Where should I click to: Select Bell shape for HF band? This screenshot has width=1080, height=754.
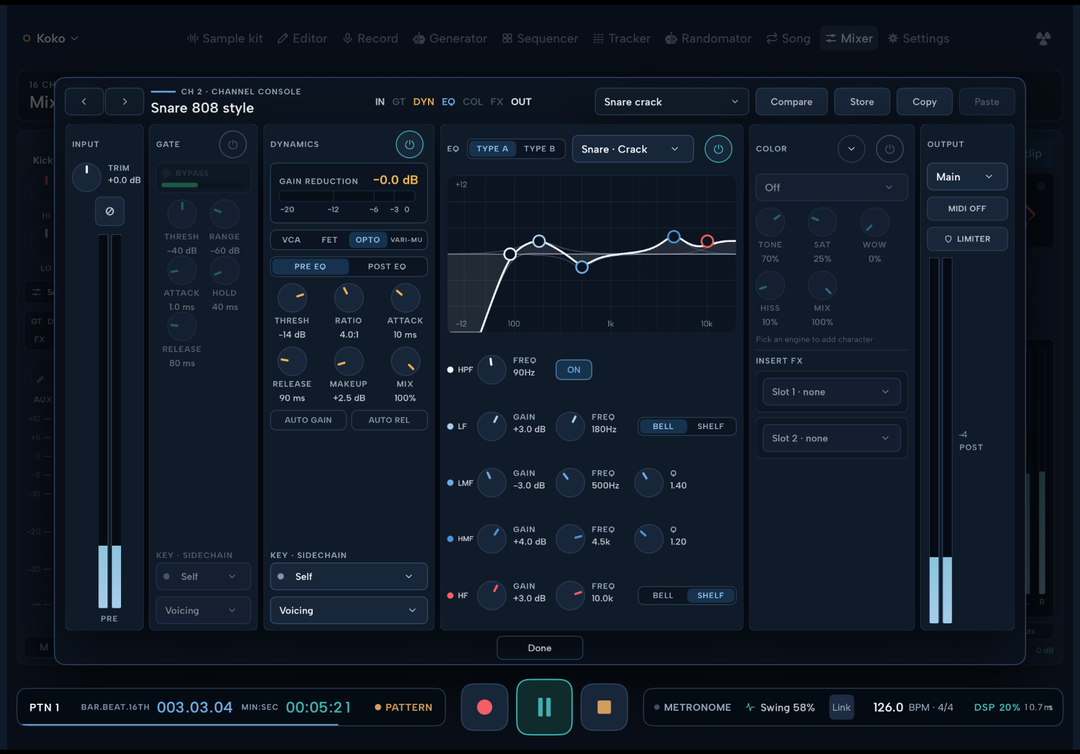(663, 596)
